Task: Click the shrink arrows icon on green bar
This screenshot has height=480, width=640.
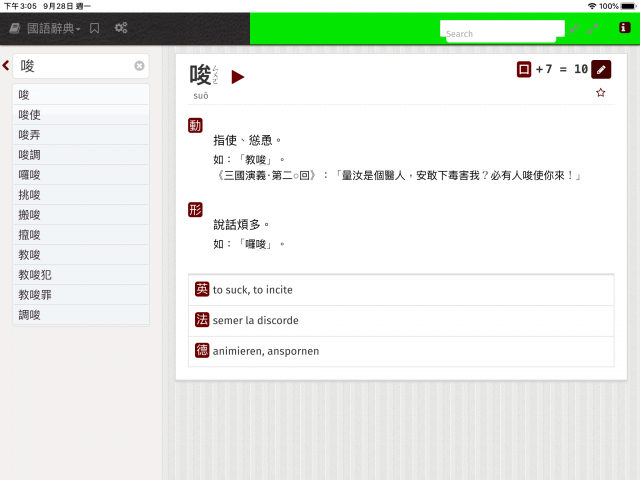Action: pyautogui.click(x=574, y=29)
